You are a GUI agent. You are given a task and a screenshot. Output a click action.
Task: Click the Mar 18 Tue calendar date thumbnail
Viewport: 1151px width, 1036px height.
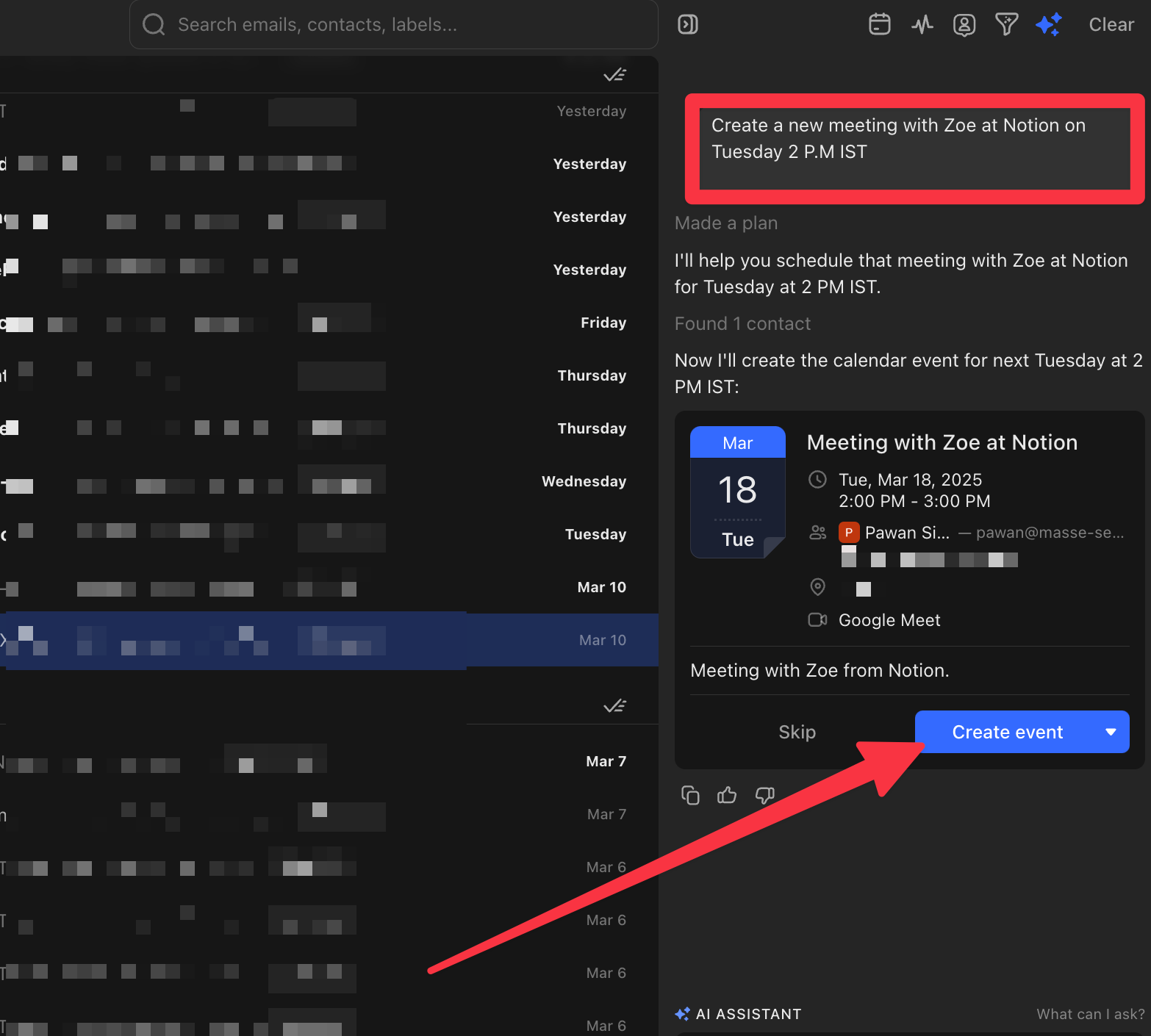click(x=738, y=492)
